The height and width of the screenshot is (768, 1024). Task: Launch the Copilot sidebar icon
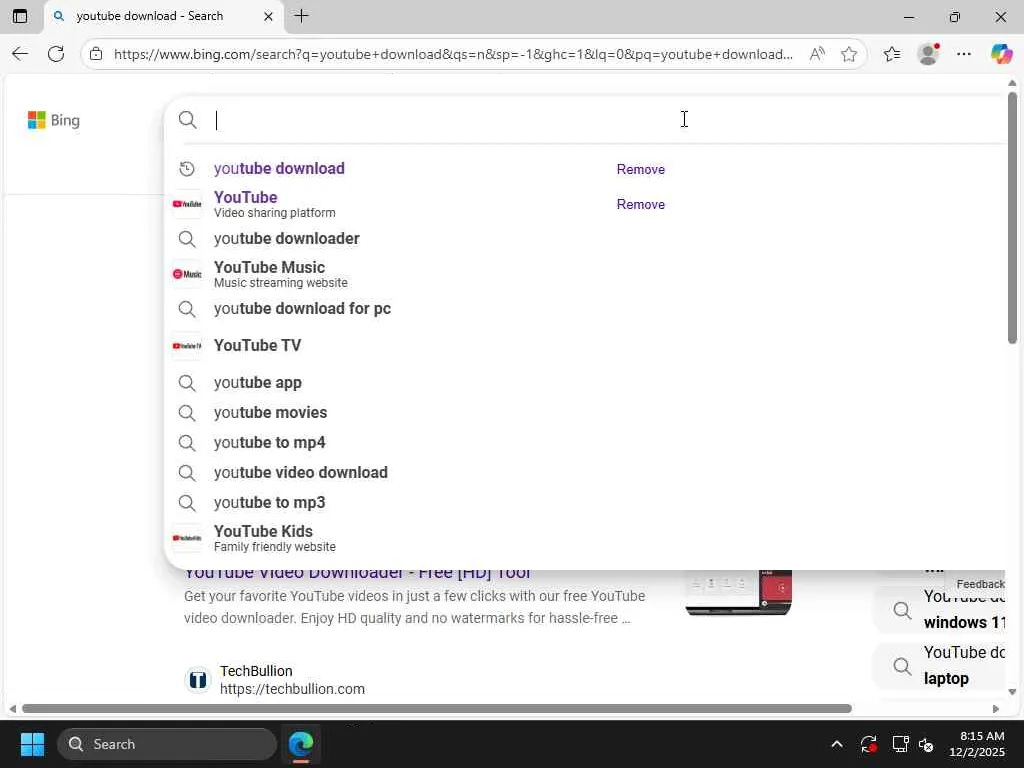tap(1000, 54)
